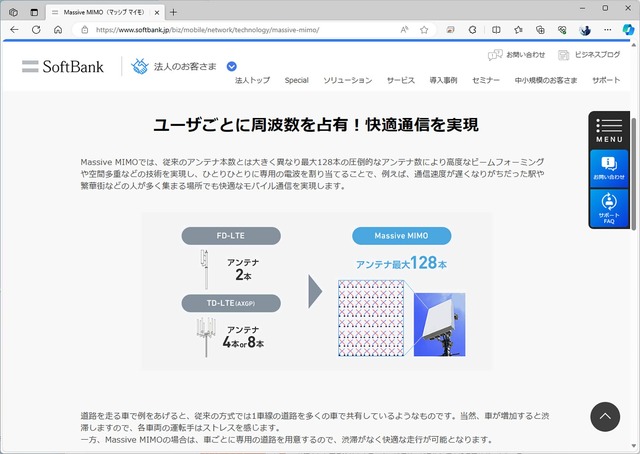Open セミナー menu item
640x454 pixels.
(486, 80)
